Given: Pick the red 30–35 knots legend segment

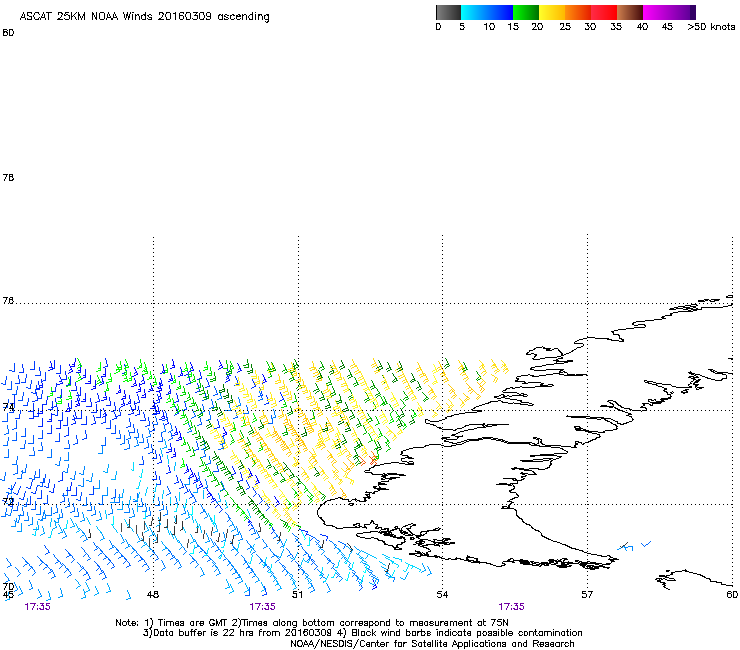Looking at the screenshot, I should [604, 12].
